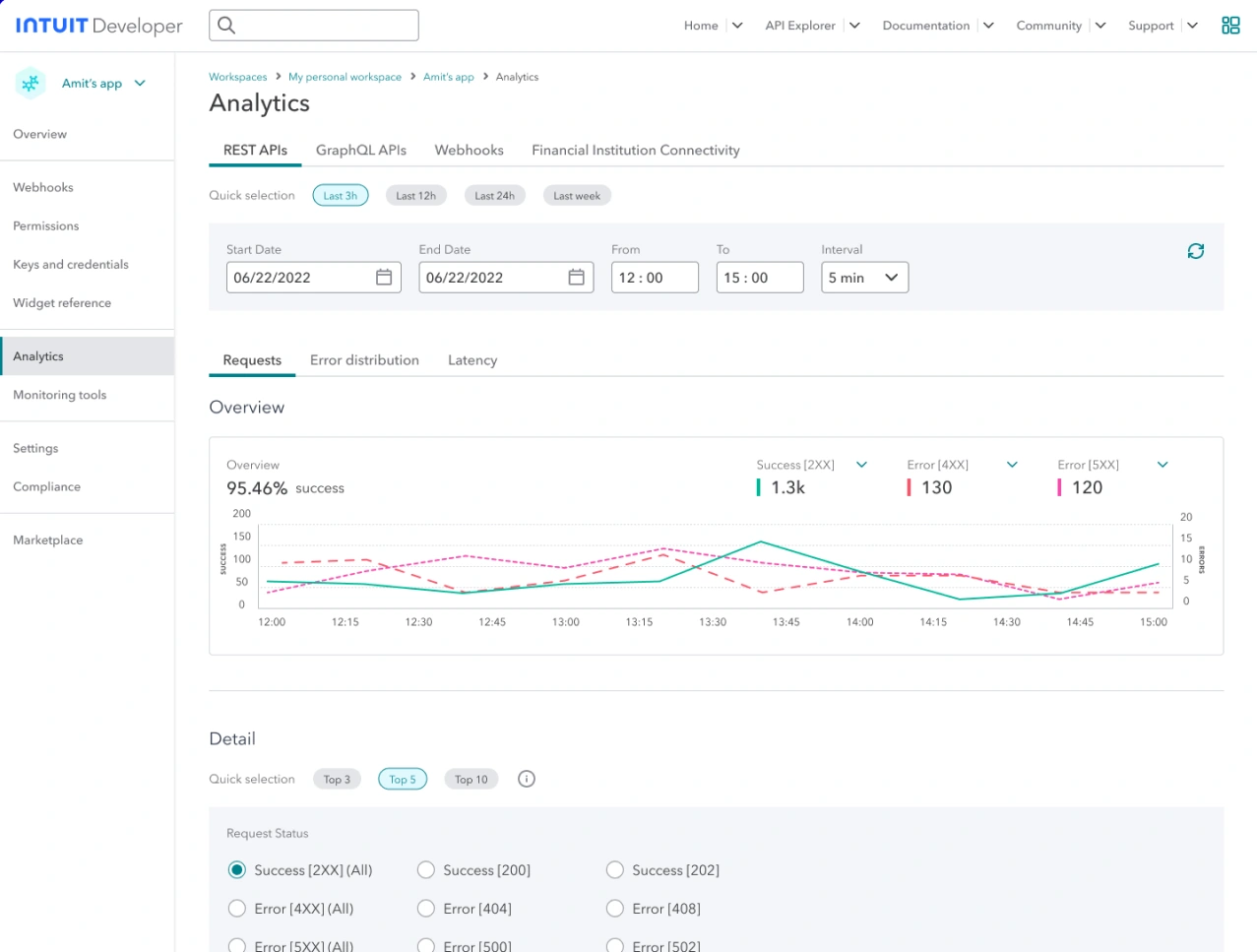Switch to the GraphQL APIs tab
This screenshot has width=1257, height=952.
(x=361, y=151)
